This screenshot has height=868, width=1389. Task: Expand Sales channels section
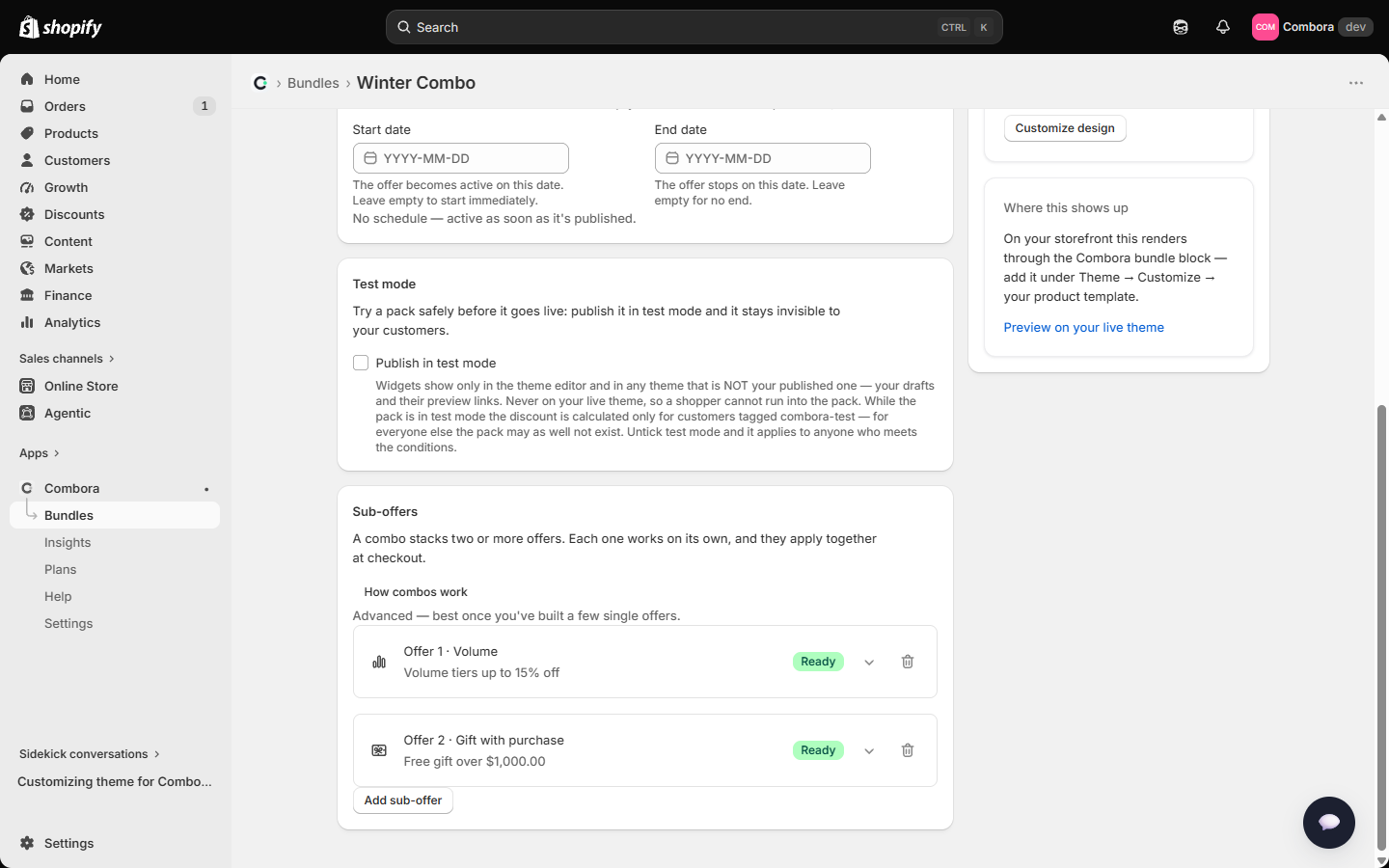click(67, 359)
